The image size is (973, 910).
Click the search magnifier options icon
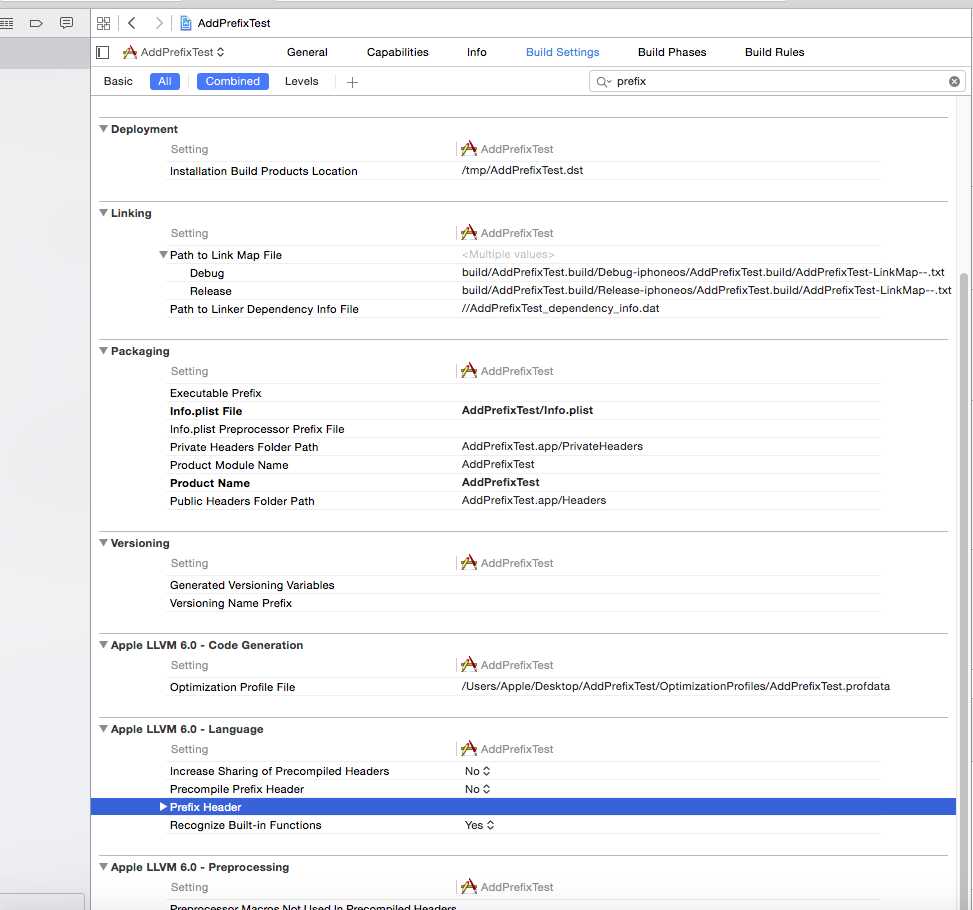click(604, 81)
